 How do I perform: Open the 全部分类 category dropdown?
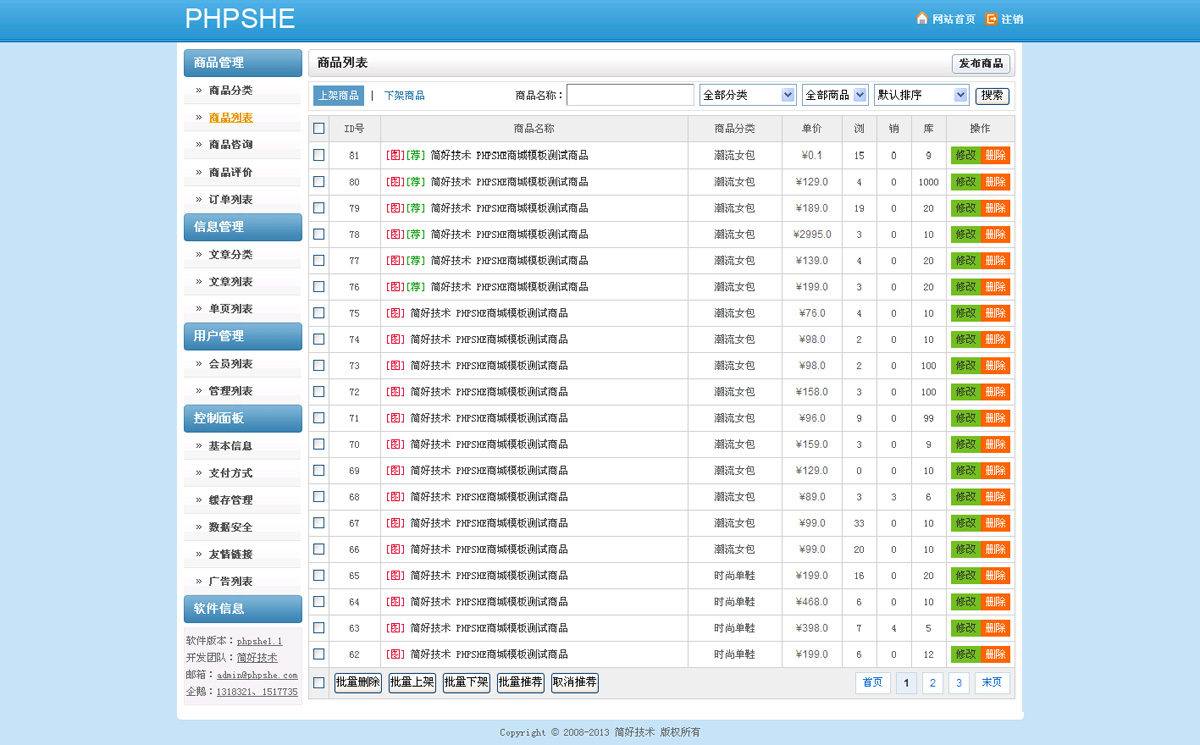point(747,94)
